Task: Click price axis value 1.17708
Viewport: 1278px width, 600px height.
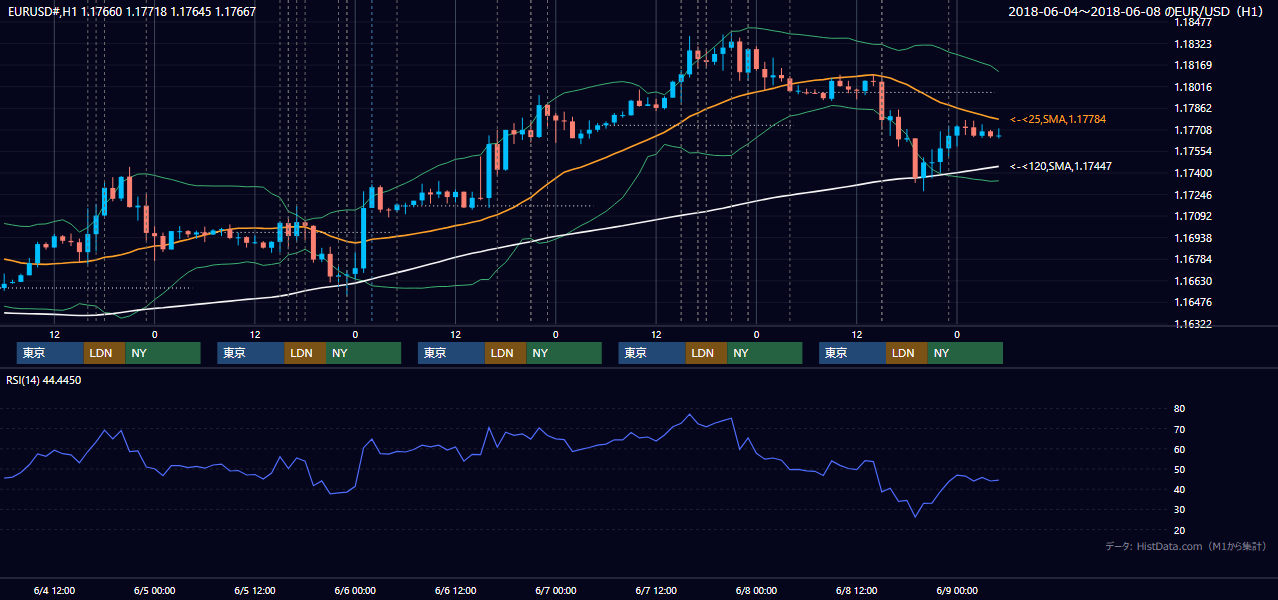Action: [x=1193, y=130]
